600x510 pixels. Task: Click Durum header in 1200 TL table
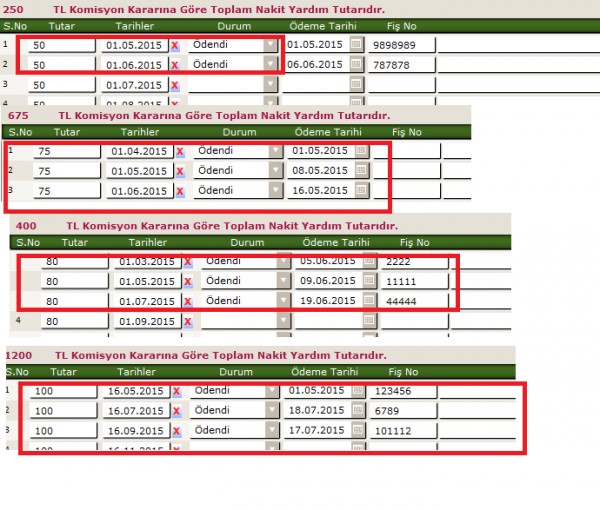point(236,372)
